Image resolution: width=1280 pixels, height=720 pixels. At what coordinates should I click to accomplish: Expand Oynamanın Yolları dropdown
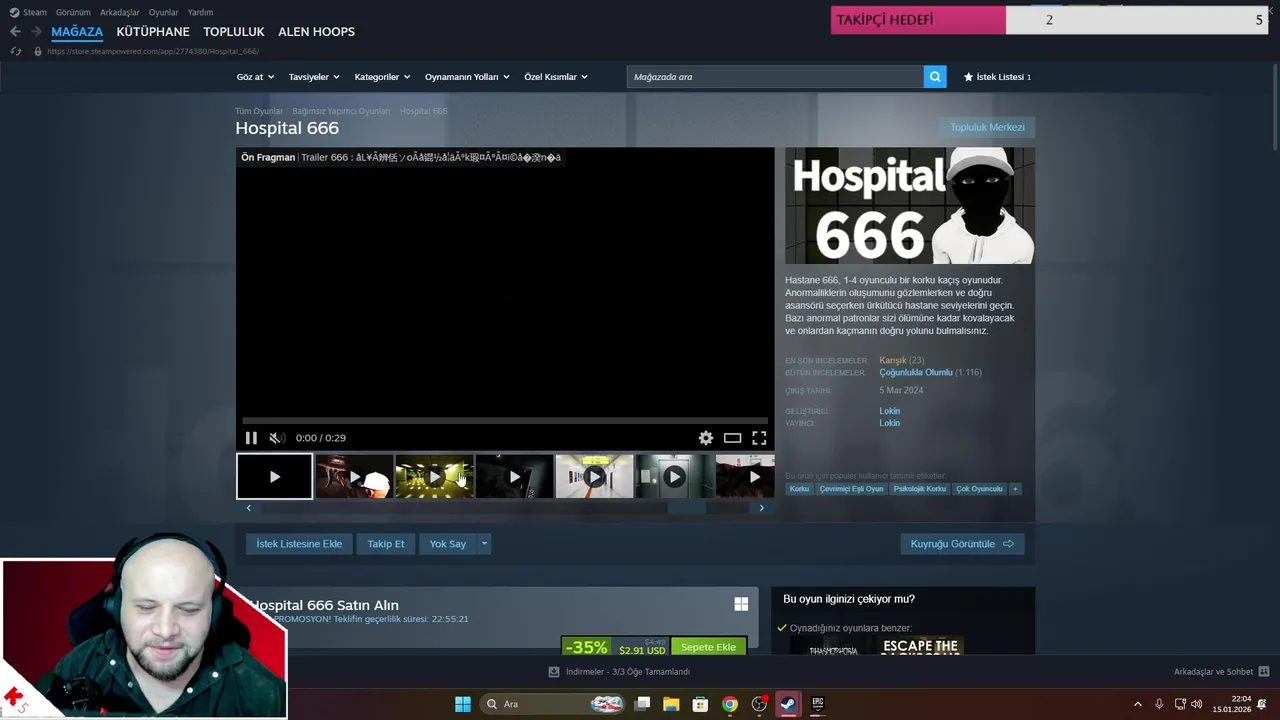pos(467,77)
